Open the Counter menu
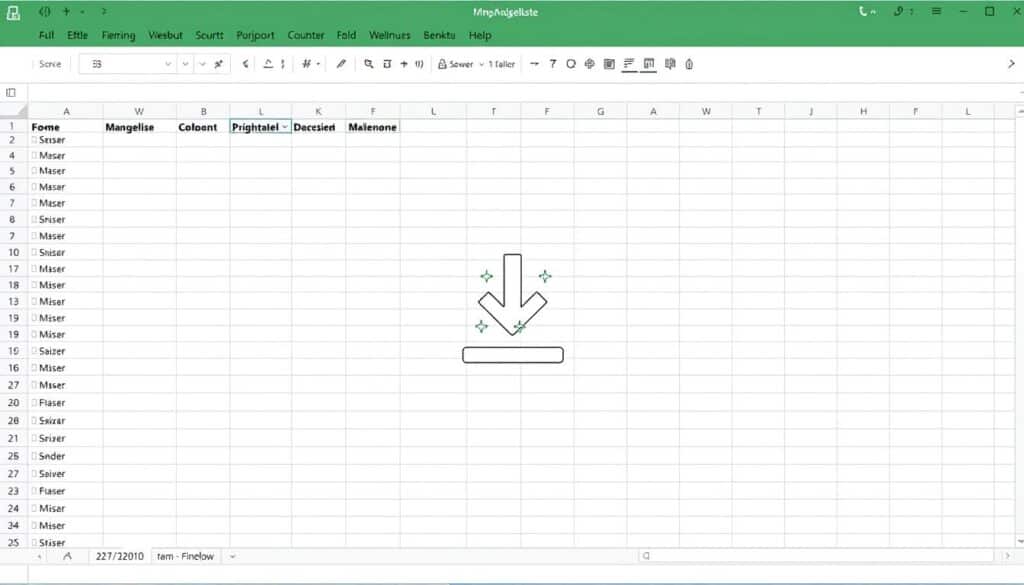Viewport: 1024px width, 585px height. 306,35
